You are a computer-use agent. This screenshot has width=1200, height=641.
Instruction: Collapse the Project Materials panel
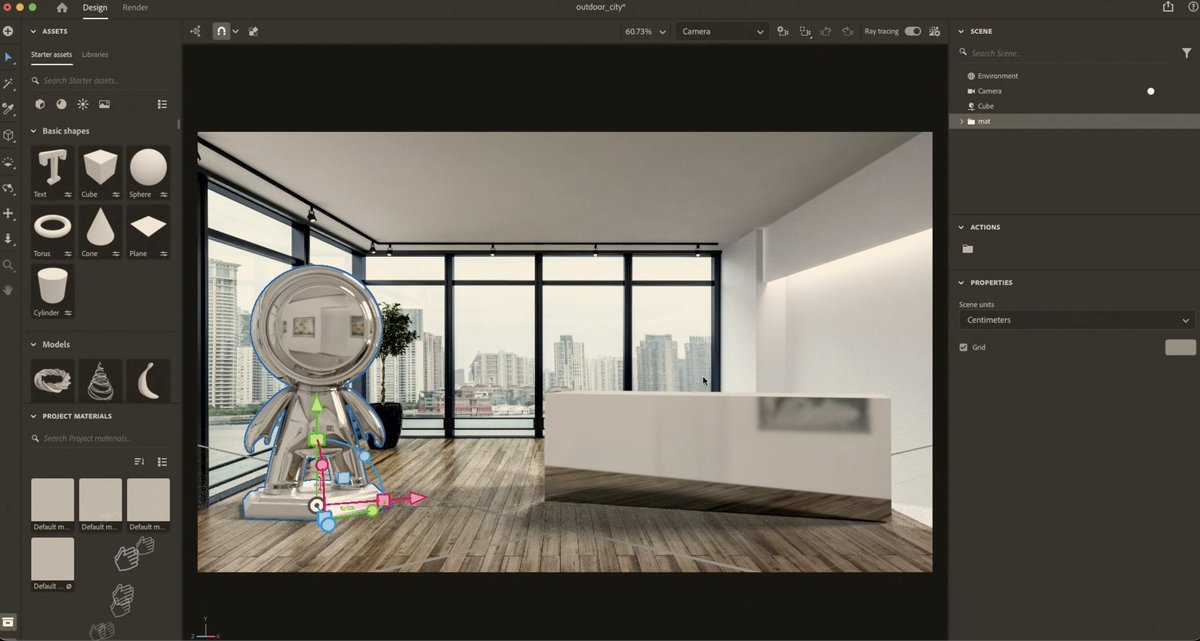point(33,415)
